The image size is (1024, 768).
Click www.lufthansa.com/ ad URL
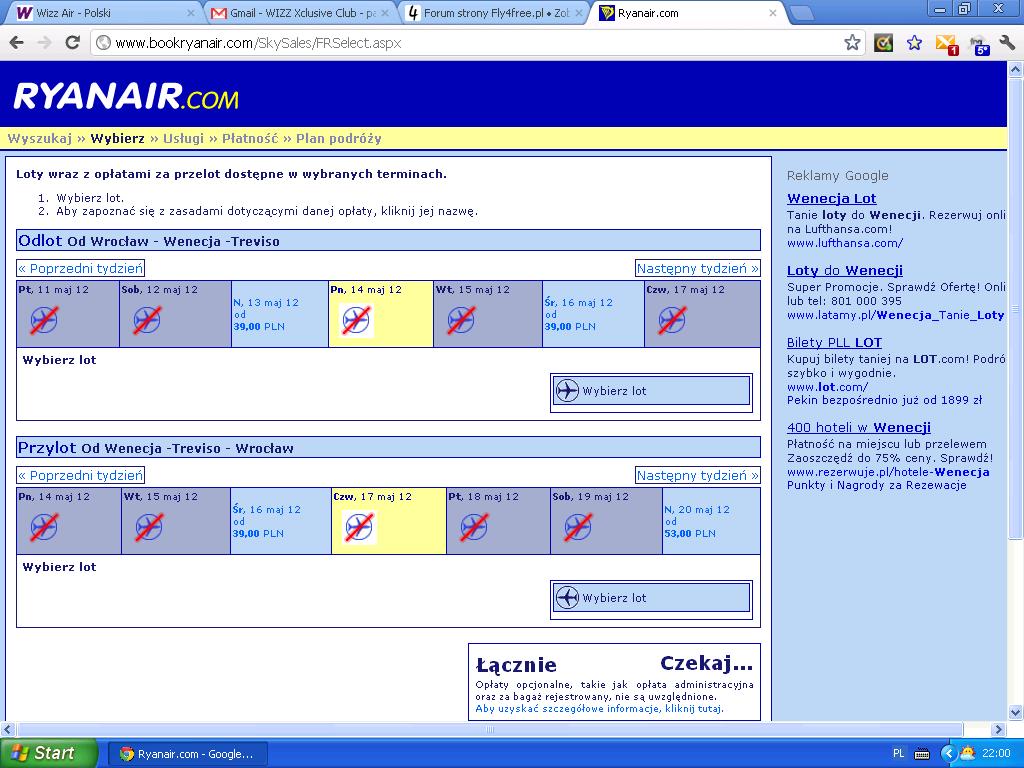pos(844,243)
